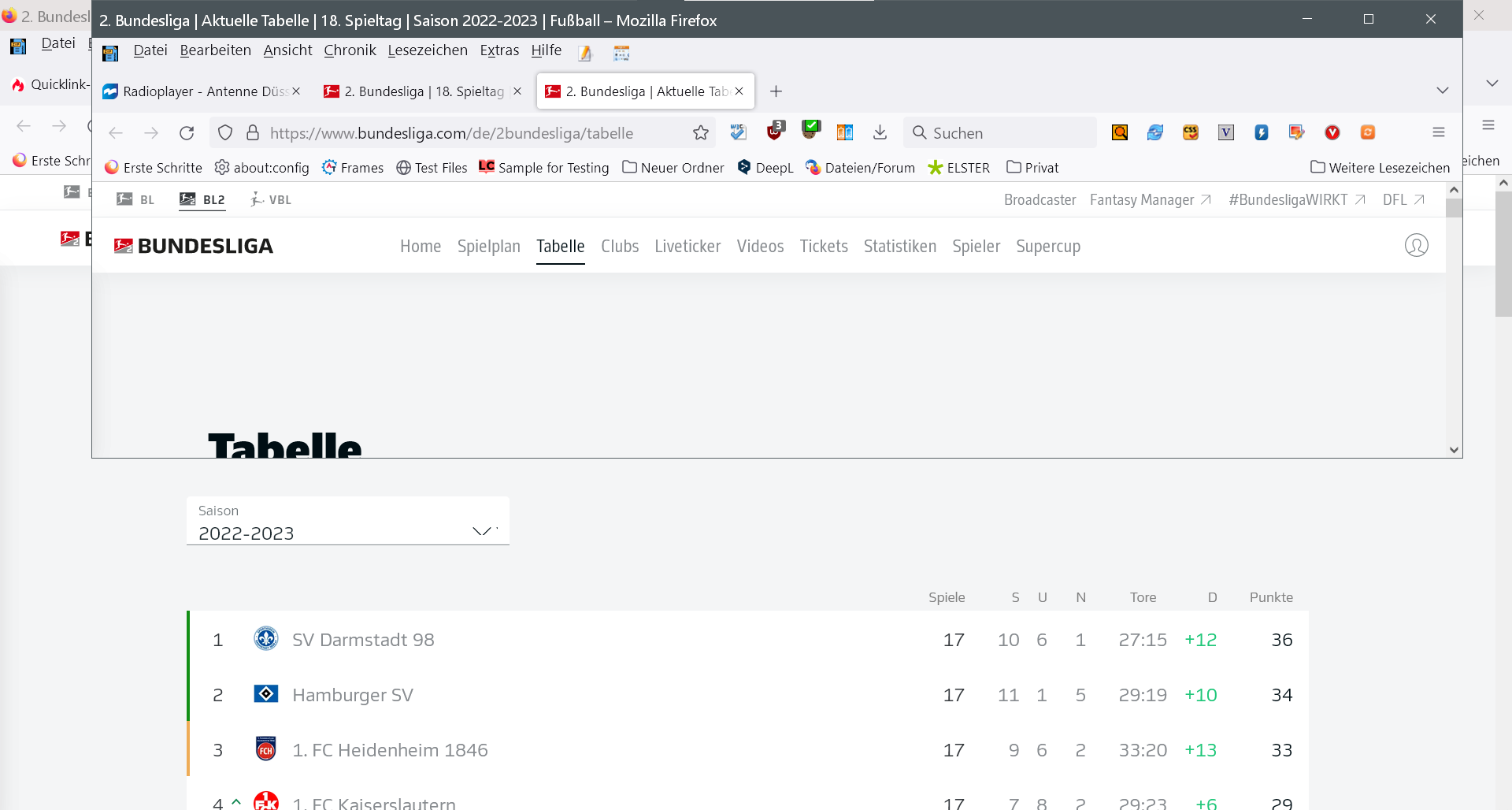Focus the Suchen search field

[1000, 132]
